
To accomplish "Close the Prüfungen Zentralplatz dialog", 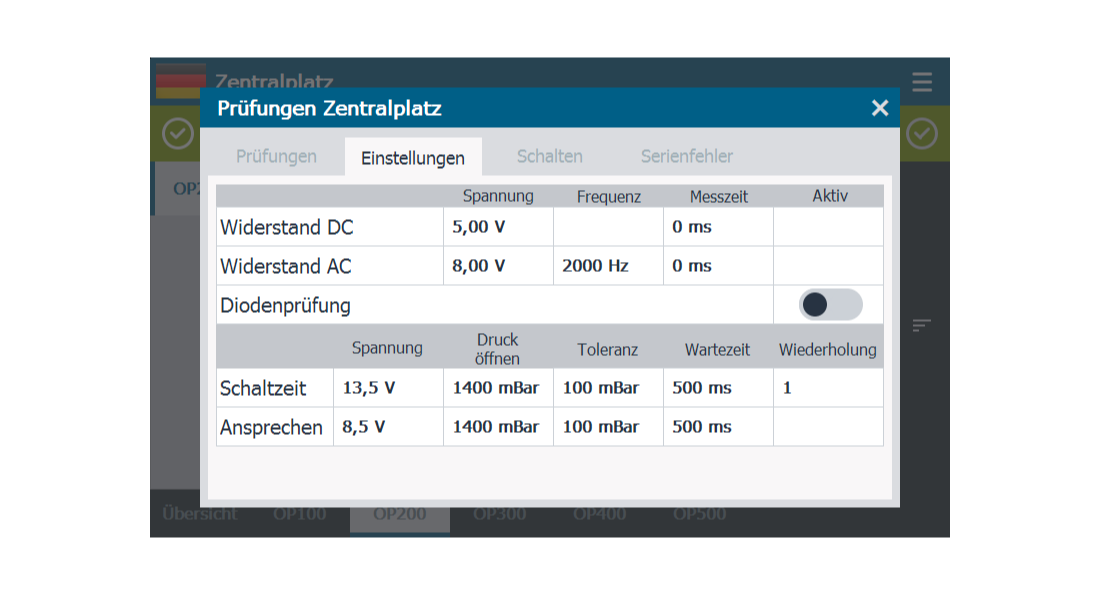I will [879, 108].
